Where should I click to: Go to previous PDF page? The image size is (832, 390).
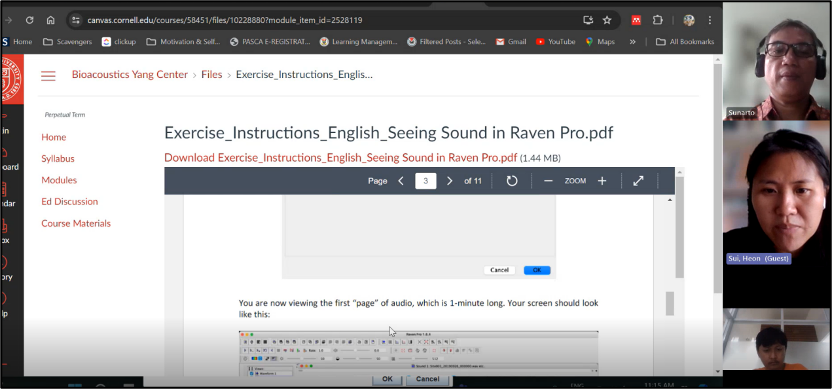pos(401,181)
